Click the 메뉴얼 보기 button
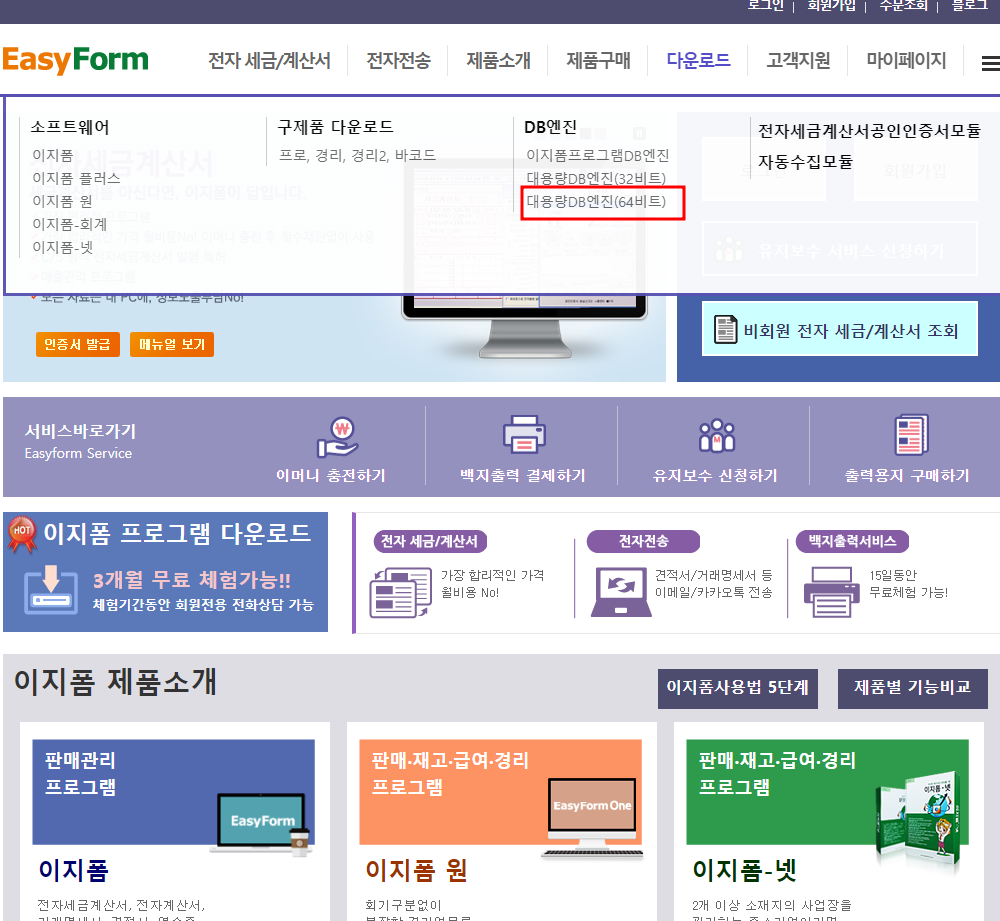This screenshot has width=1000, height=921. 172,344
